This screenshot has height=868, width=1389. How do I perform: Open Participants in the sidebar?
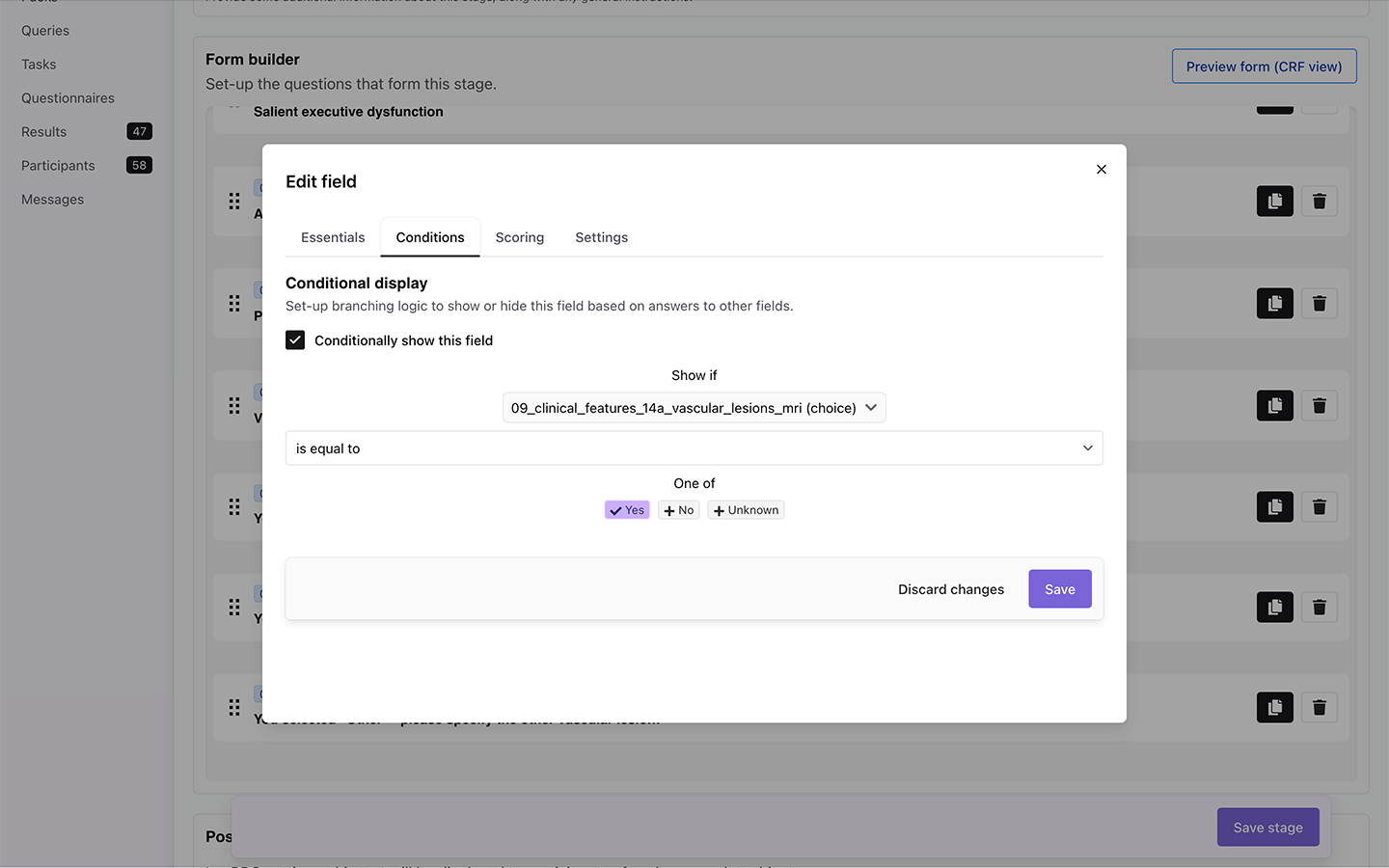(x=58, y=166)
